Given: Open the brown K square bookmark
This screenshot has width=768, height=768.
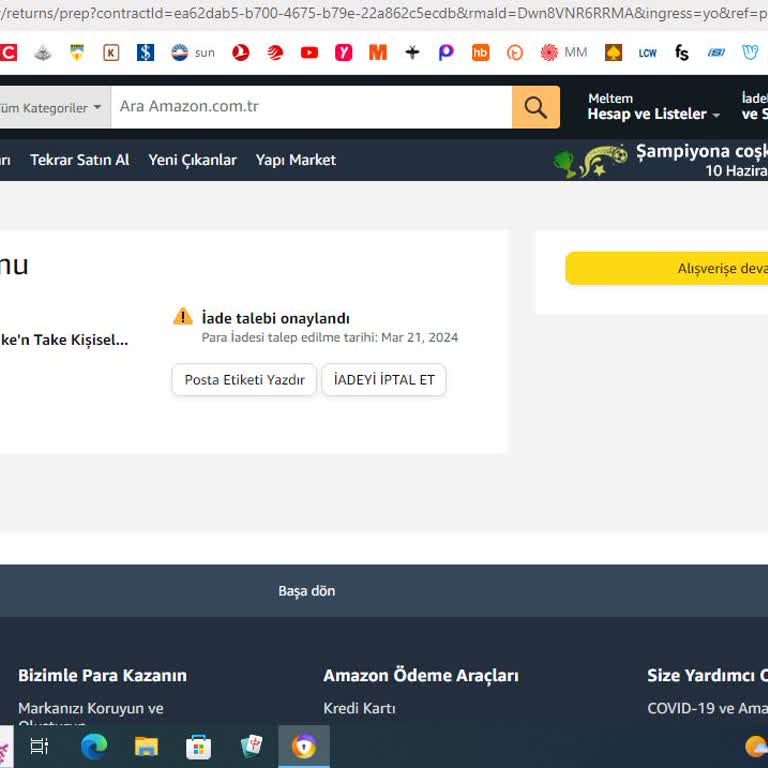Looking at the screenshot, I should [111, 52].
